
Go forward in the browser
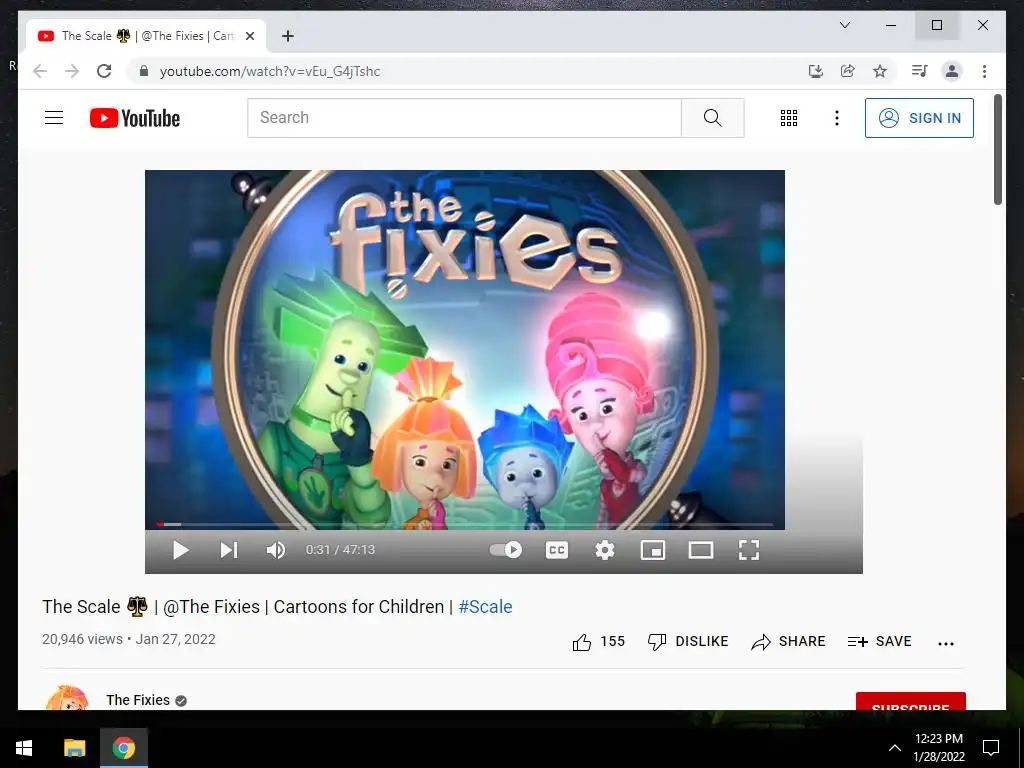click(72, 71)
